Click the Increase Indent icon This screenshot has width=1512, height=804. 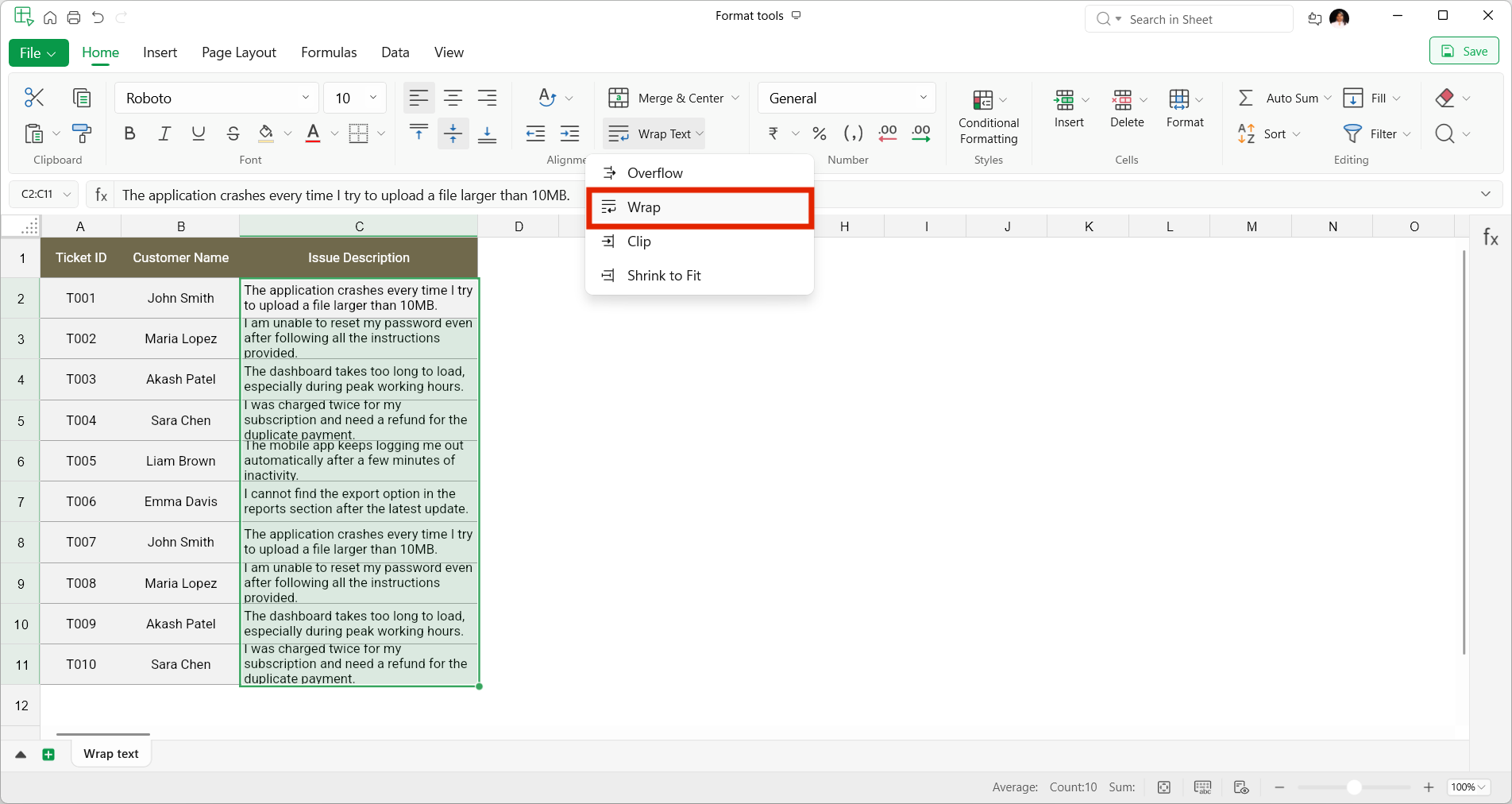coord(569,133)
